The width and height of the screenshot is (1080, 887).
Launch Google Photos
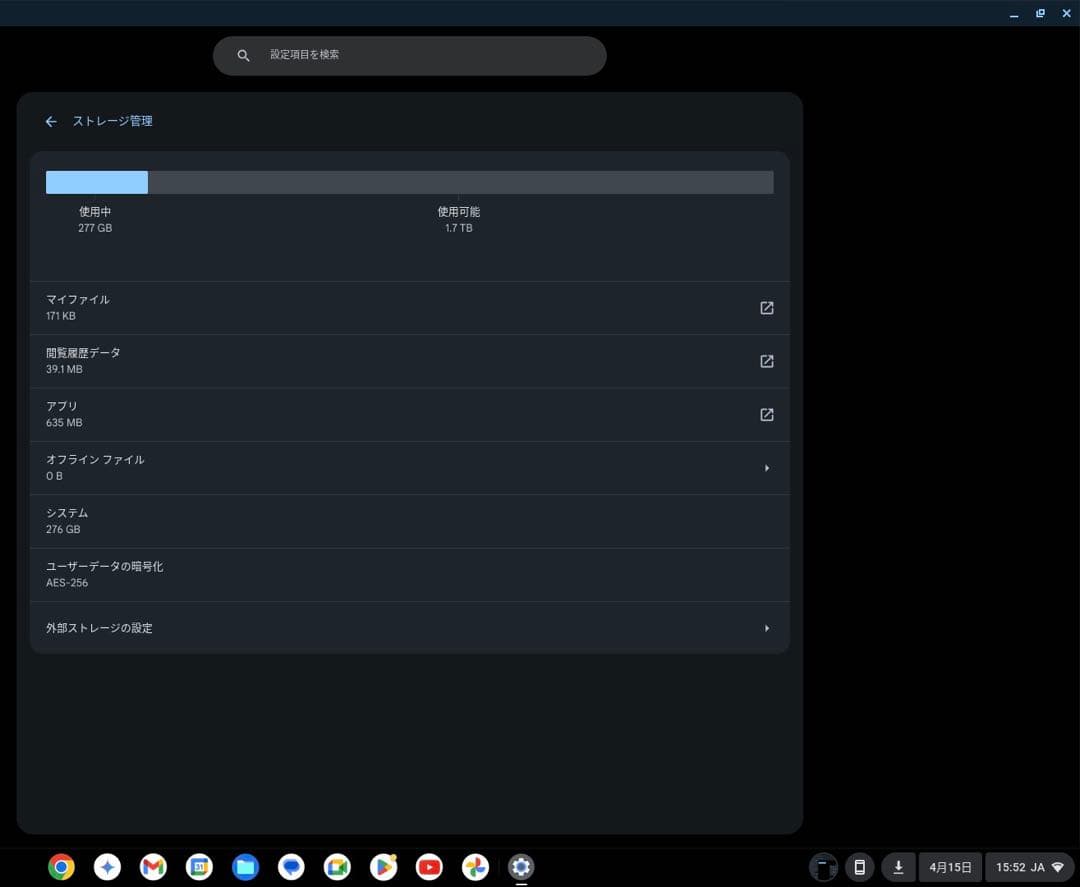(475, 867)
